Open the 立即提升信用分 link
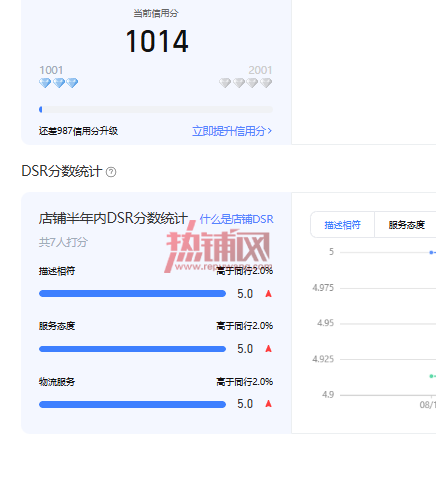 (x=232, y=131)
